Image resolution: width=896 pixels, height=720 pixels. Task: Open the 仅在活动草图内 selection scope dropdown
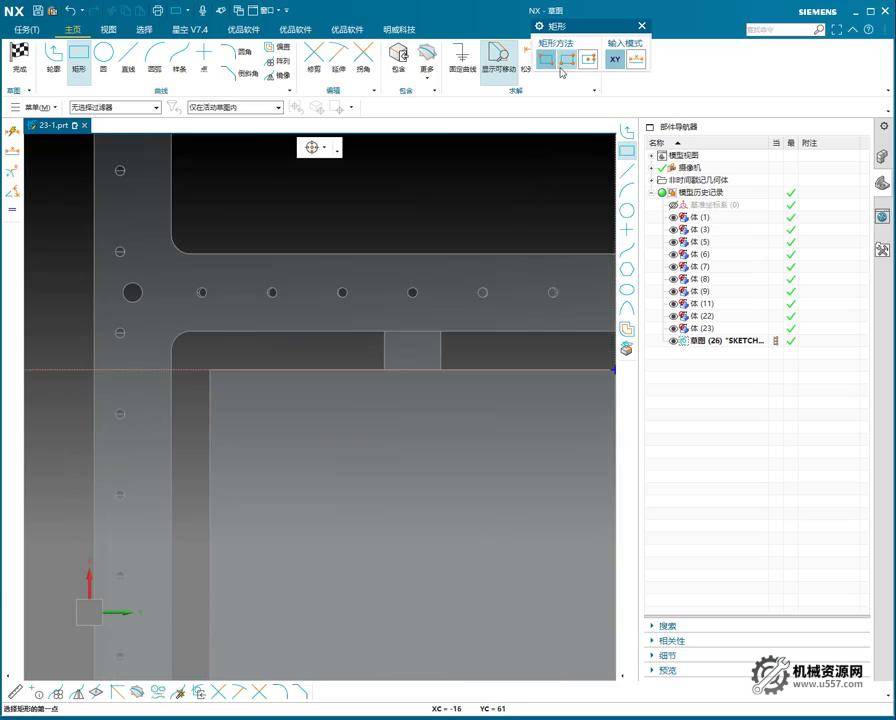tap(235, 107)
